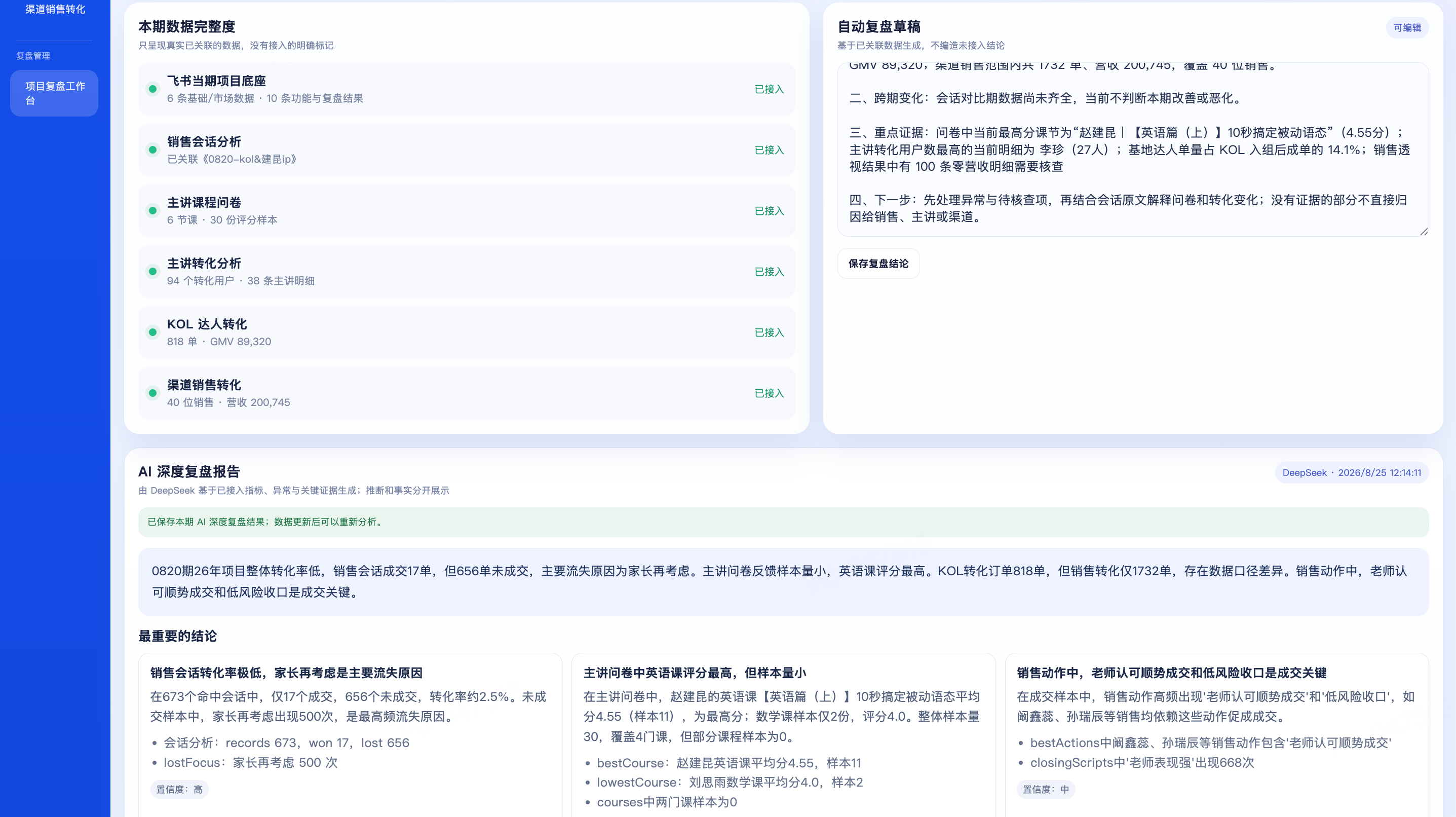1456x817 pixels.
Task: Click 置信度：中 tag
Action: tap(1046, 789)
